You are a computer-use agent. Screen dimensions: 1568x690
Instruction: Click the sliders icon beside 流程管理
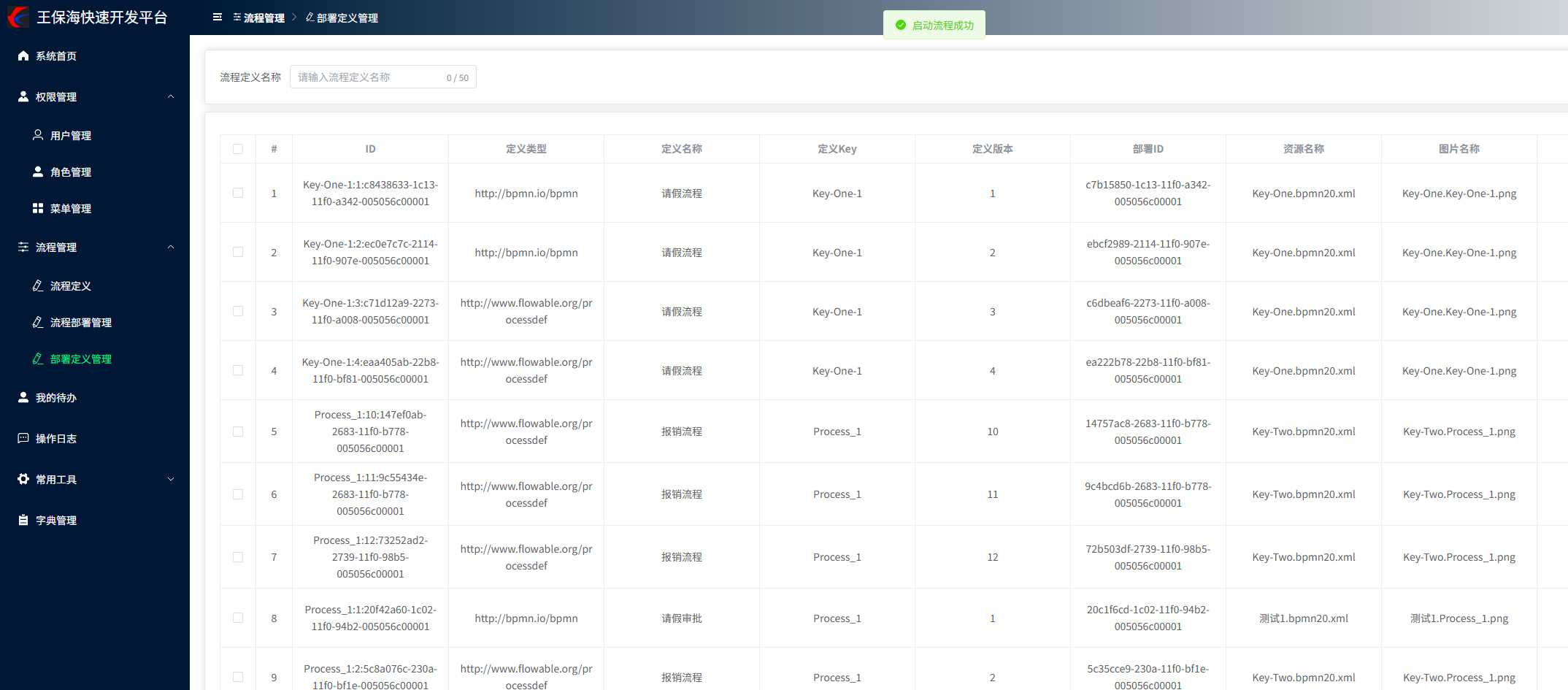(x=23, y=247)
